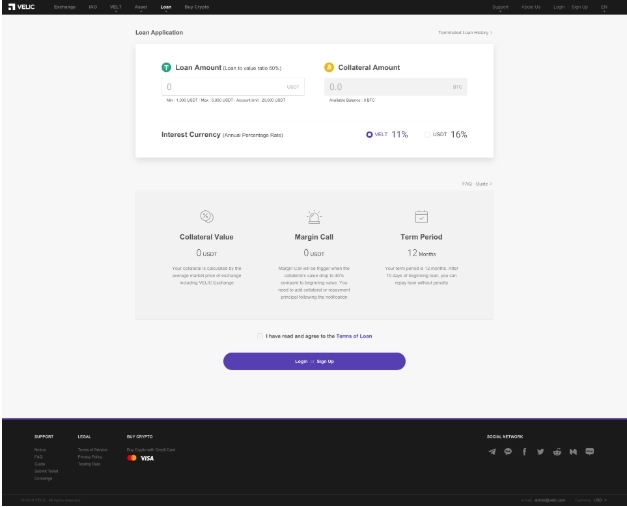Select USDT 16% interest currency

pyautogui.click(x=427, y=134)
